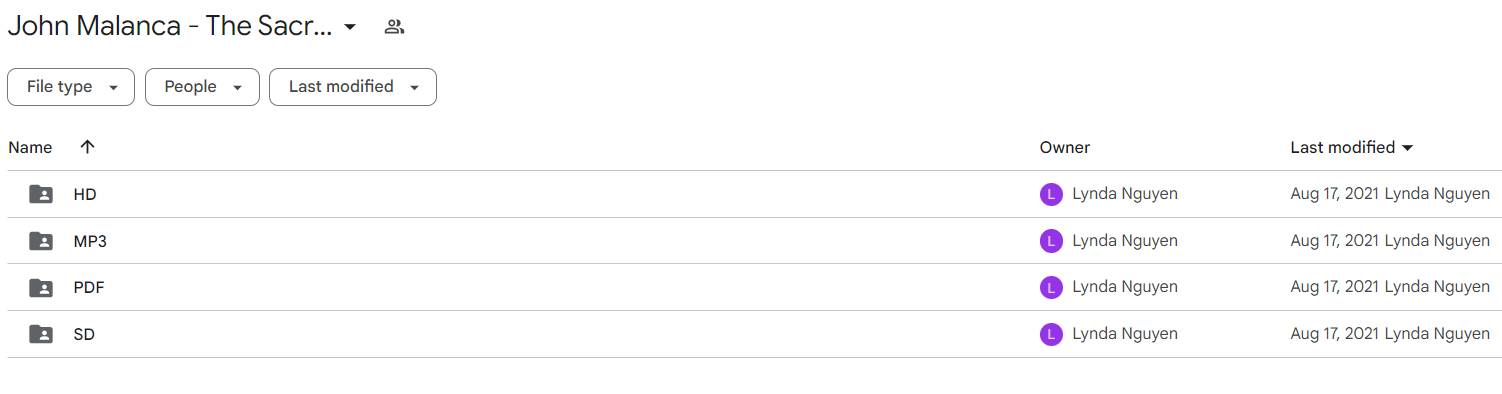This screenshot has height=394, width=1502.
Task: Select the PDF folder name
Action: tap(89, 288)
